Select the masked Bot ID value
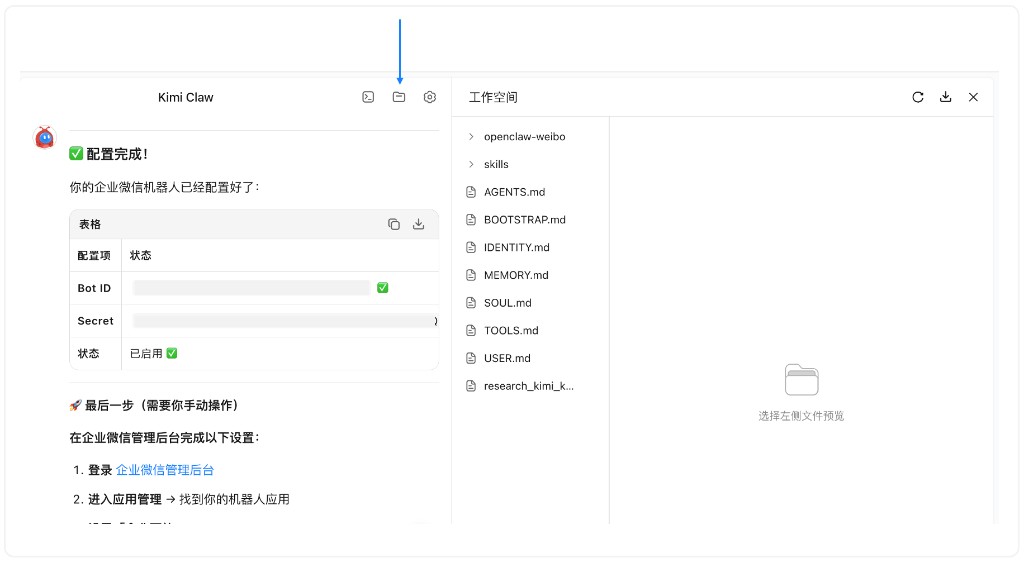This screenshot has height=563, width=1024. tap(251, 288)
